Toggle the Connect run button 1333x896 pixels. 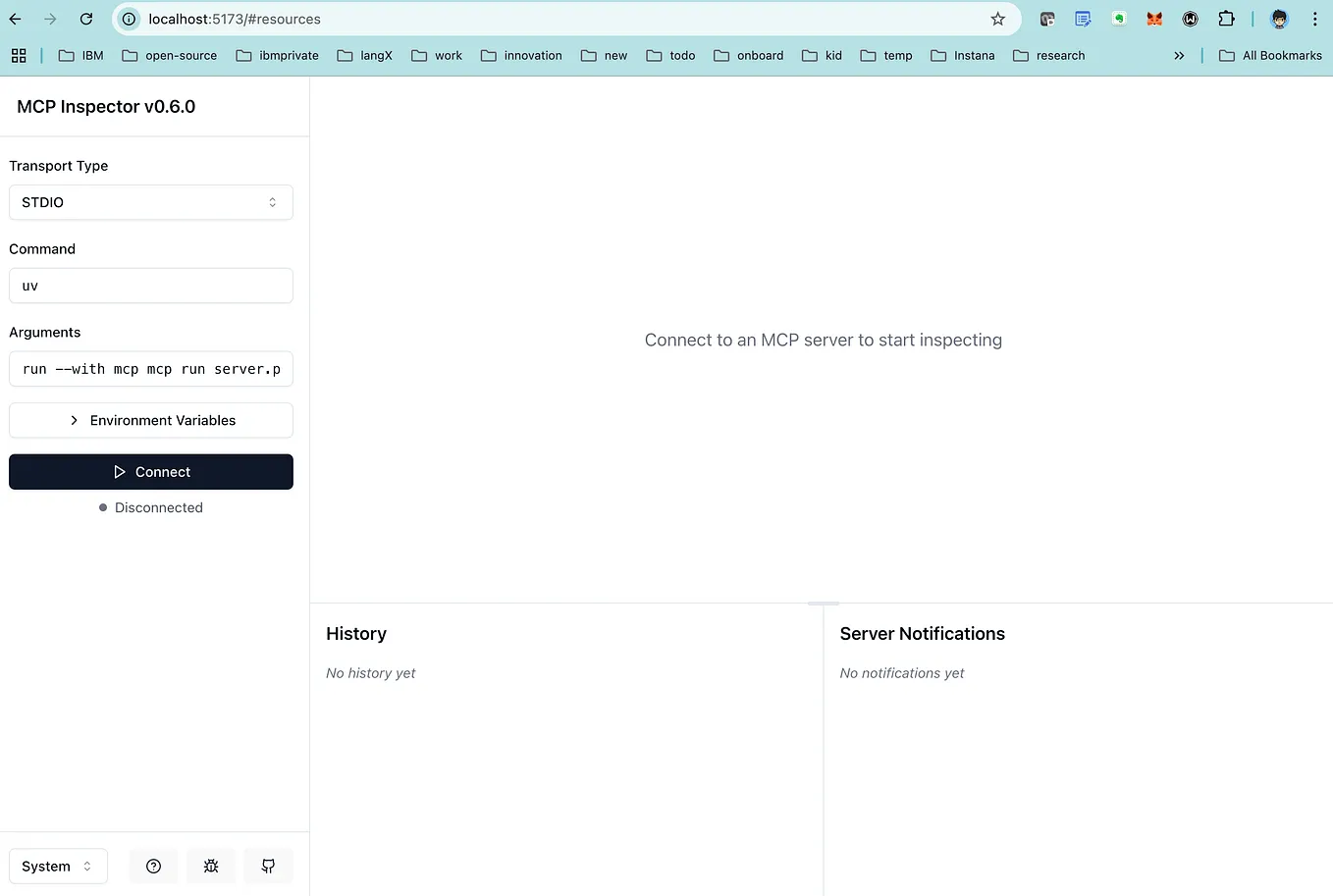coord(150,472)
